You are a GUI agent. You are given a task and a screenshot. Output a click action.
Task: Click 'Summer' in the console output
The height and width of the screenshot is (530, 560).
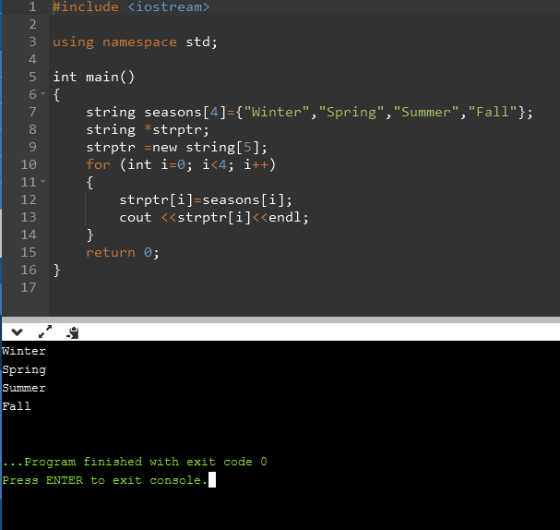click(24, 388)
